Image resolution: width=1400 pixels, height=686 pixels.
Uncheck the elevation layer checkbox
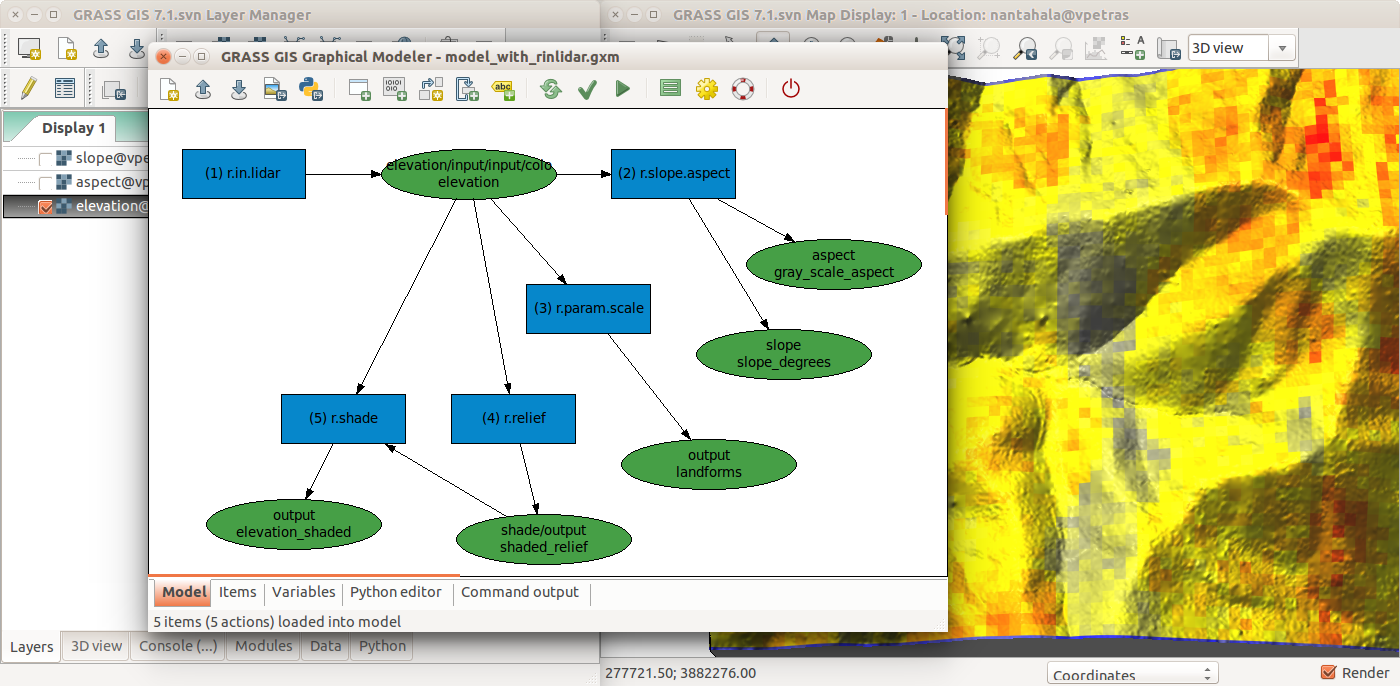point(45,207)
